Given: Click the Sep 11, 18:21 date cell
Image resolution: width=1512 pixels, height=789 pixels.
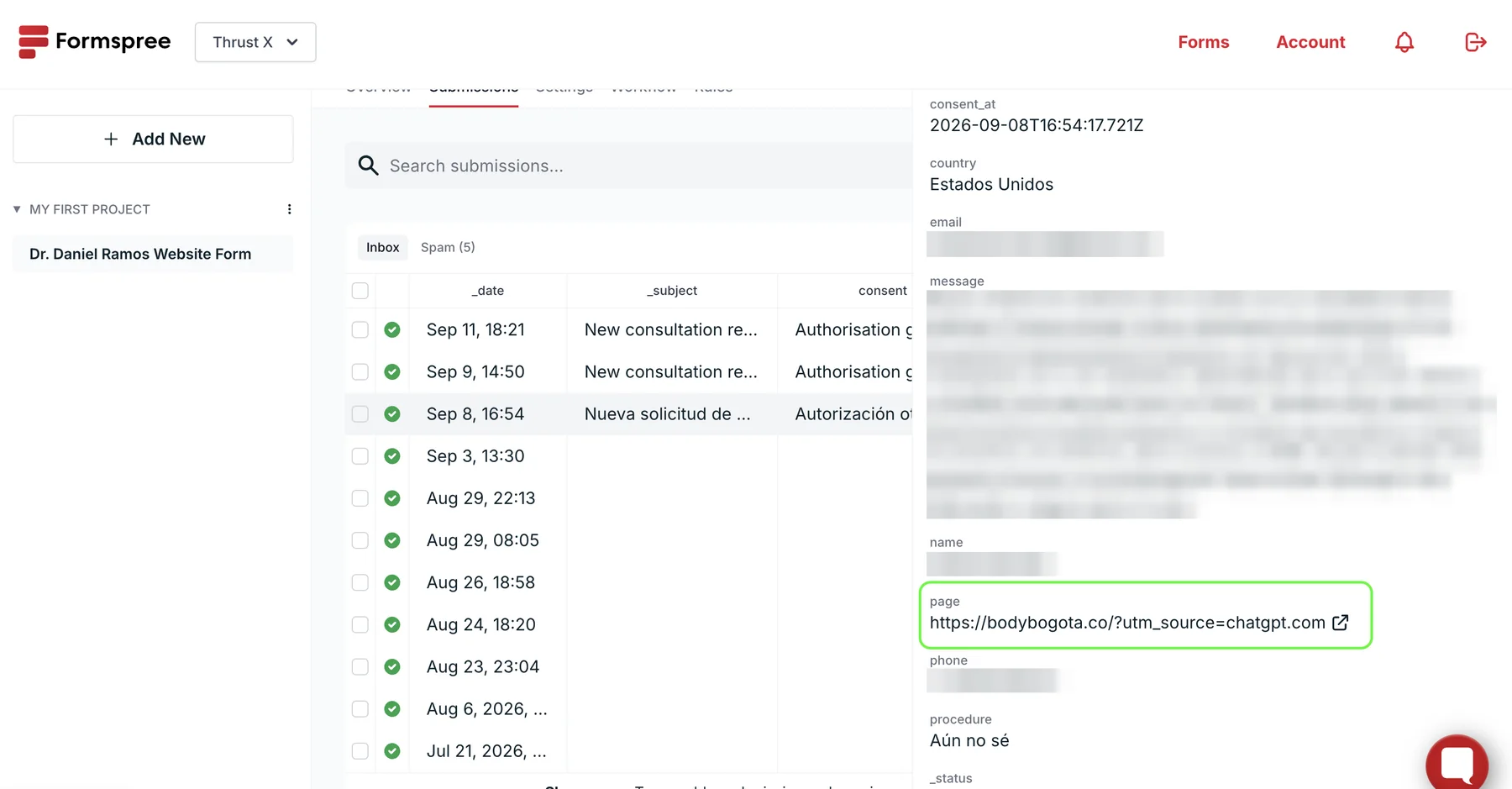Looking at the screenshot, I should coord(475,329).
